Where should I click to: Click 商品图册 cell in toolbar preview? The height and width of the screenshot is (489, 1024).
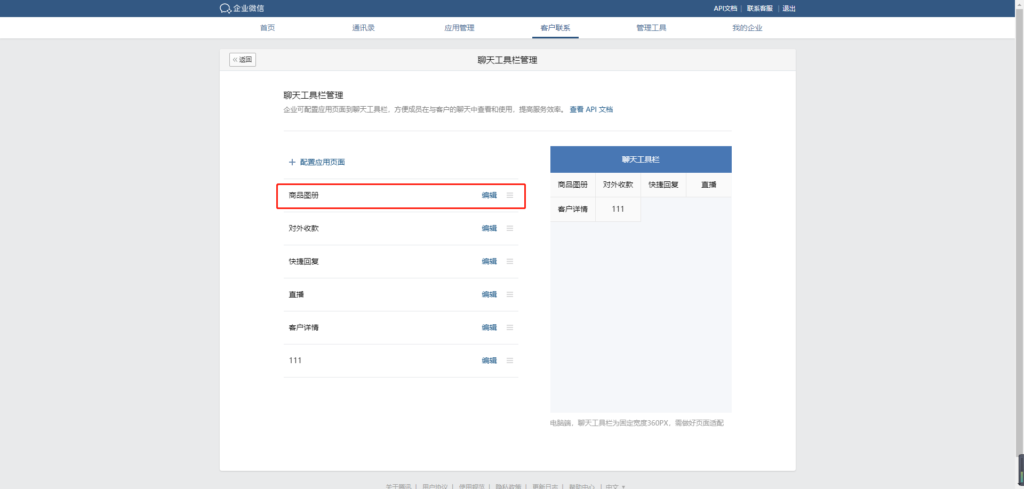(x=573, y=185)
